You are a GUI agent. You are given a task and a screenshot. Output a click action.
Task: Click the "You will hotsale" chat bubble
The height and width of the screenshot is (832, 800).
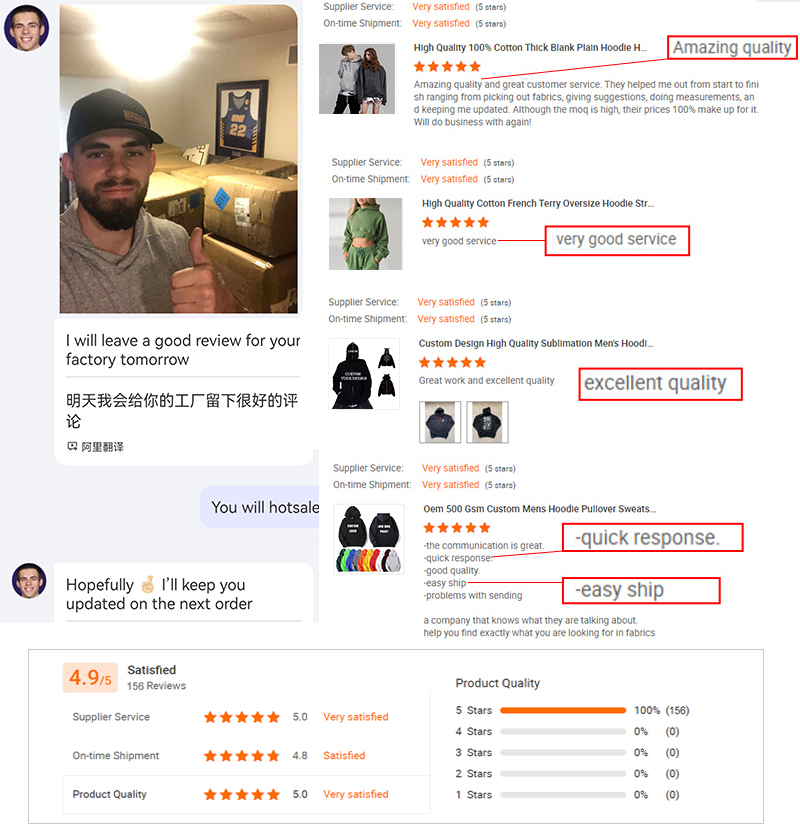coord(260,507)
